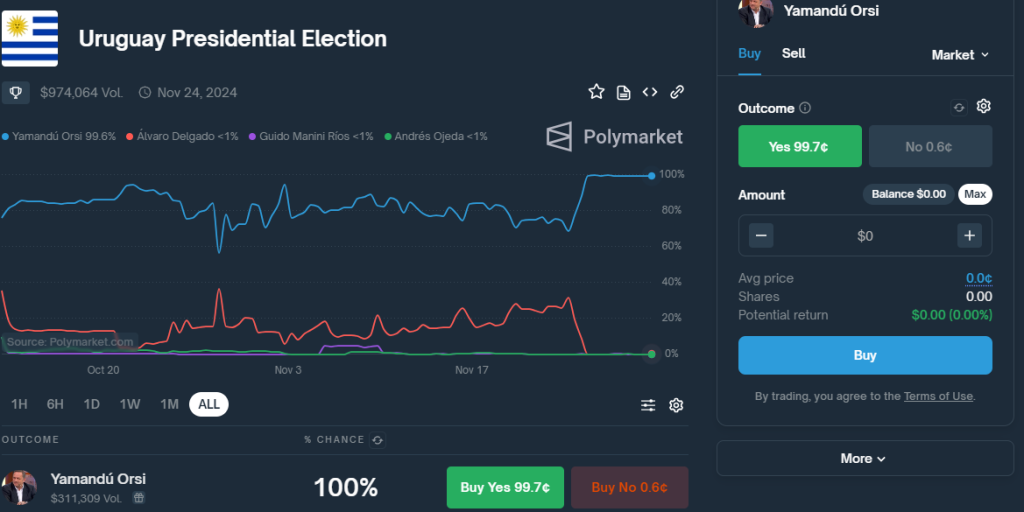The height and width of the screenshot is (512, 1024).
Task: Toggle the % Chance refresh icon
Action: point(377,440)
